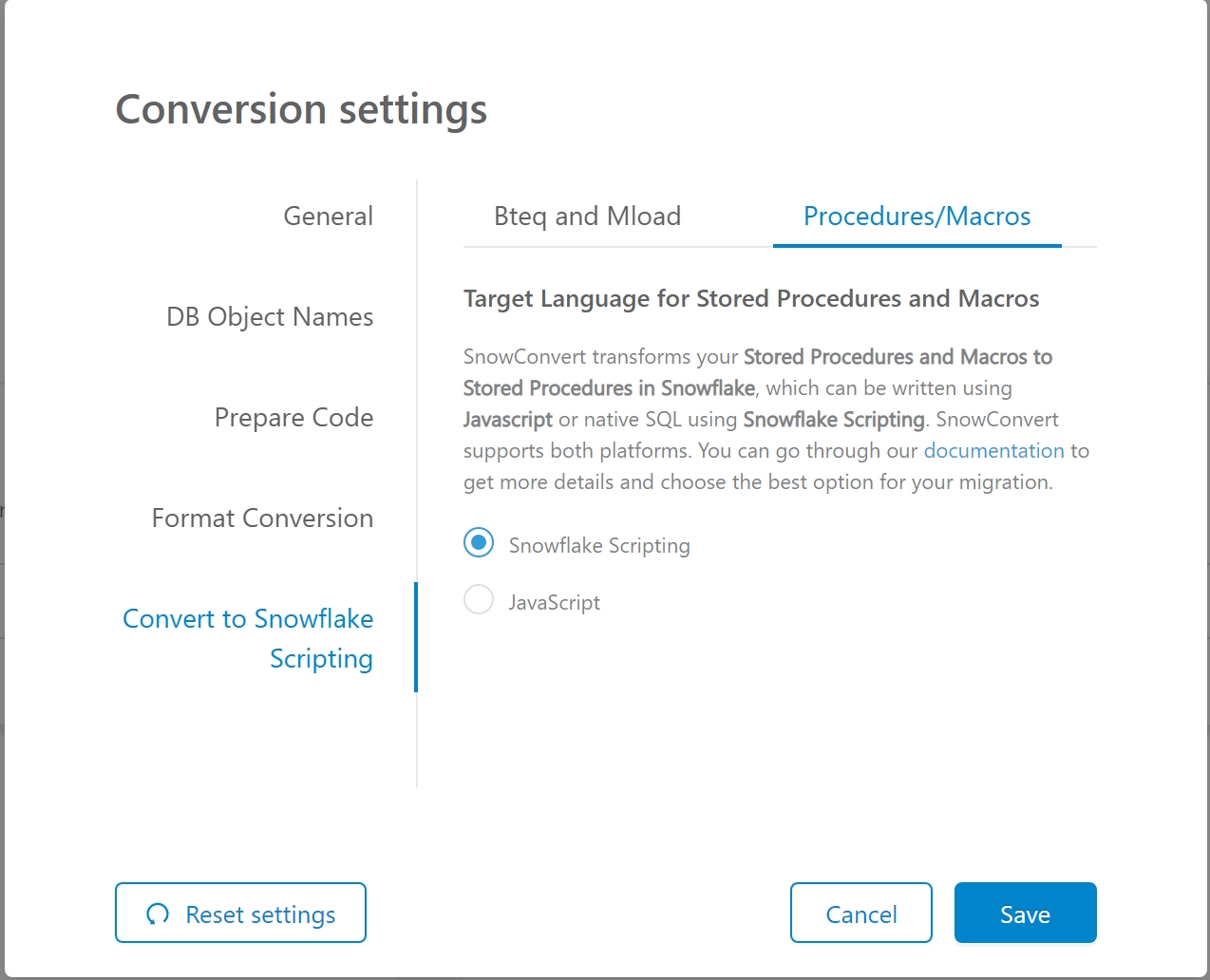Go to DB Object Names section

pos(270,317)
